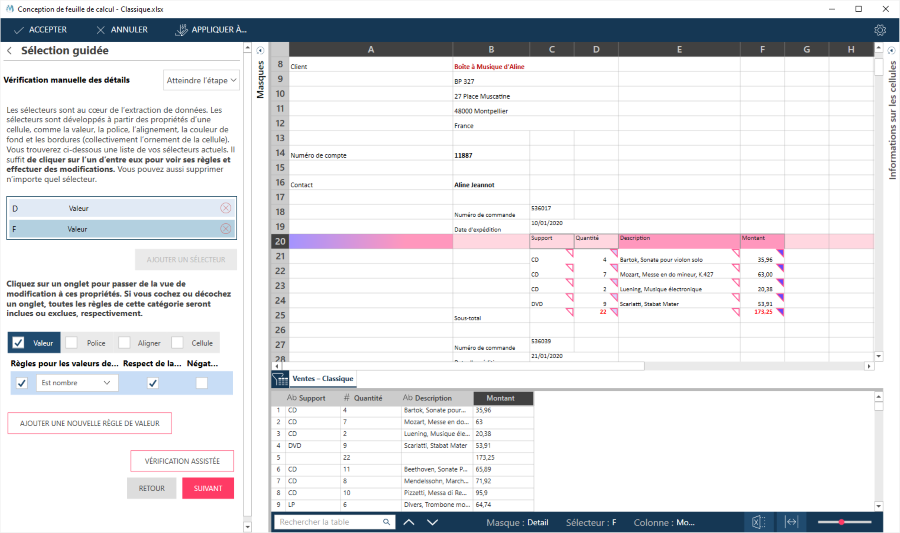900x533 pixels.
Task: Click Ajouter une nouvelle règle de valeur
Action: coord(89,423)
